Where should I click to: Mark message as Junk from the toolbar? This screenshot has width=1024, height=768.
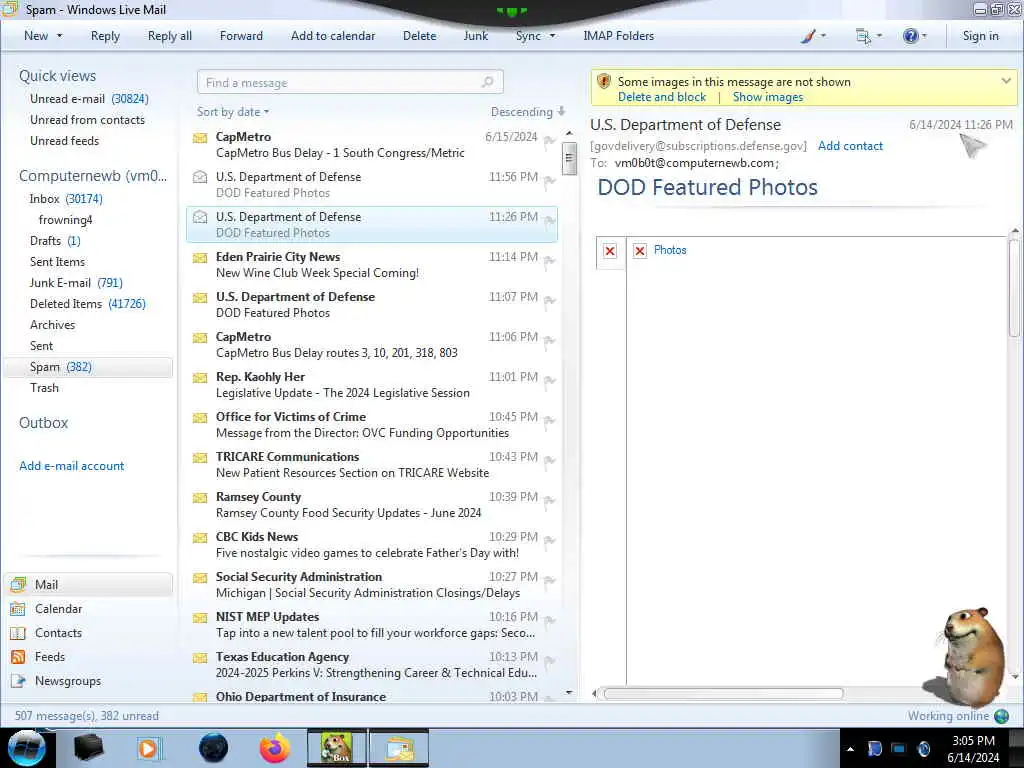(x=475, y=36)
